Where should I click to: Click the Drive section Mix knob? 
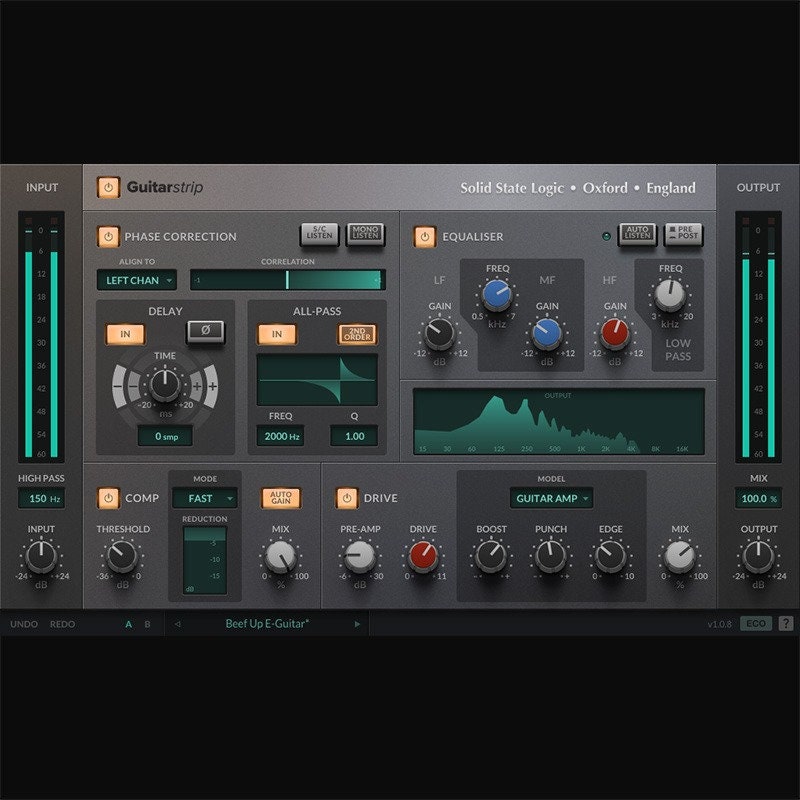click(x=680, y=556)
